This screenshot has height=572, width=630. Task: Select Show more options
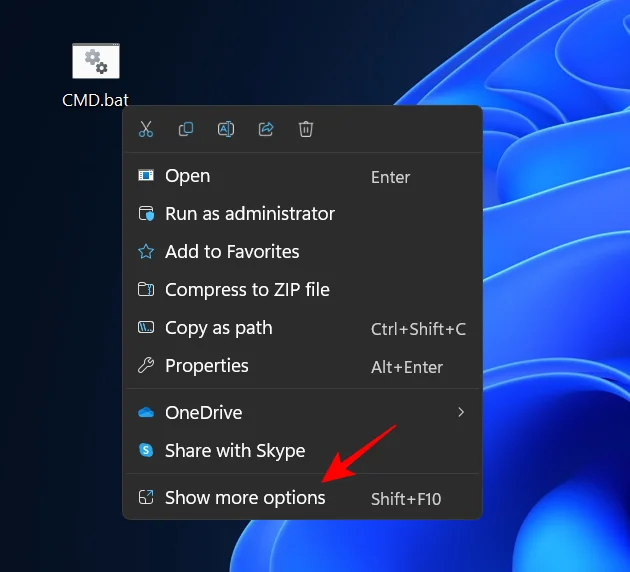tap(302, 498)
